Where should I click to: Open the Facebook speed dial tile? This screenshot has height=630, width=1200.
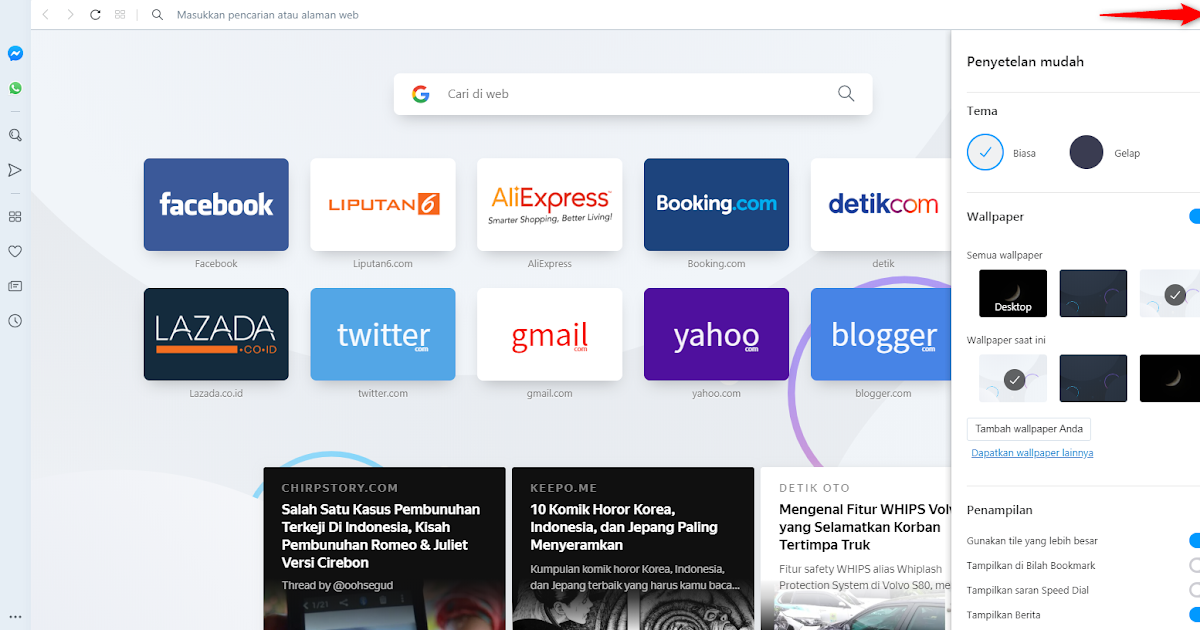tap(216, 204)
